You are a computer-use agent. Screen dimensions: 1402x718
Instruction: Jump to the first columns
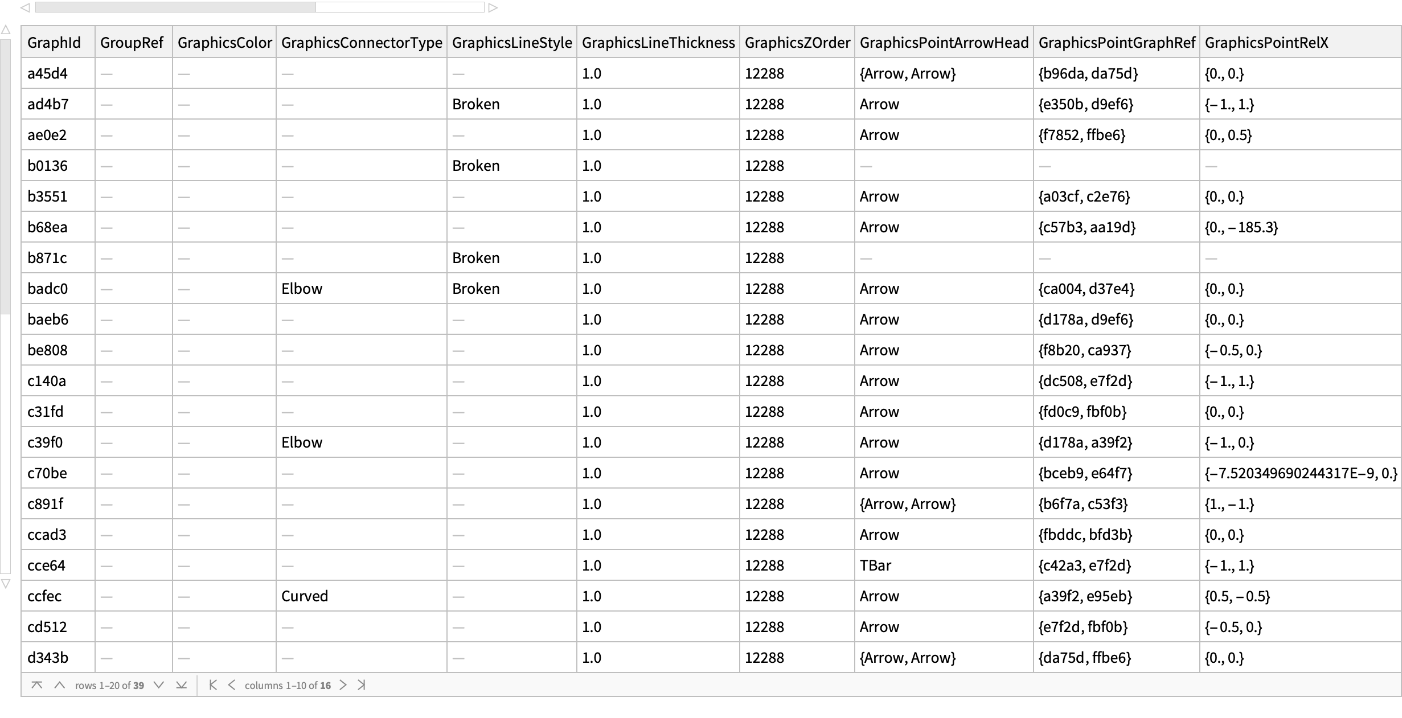coord(213,685)
